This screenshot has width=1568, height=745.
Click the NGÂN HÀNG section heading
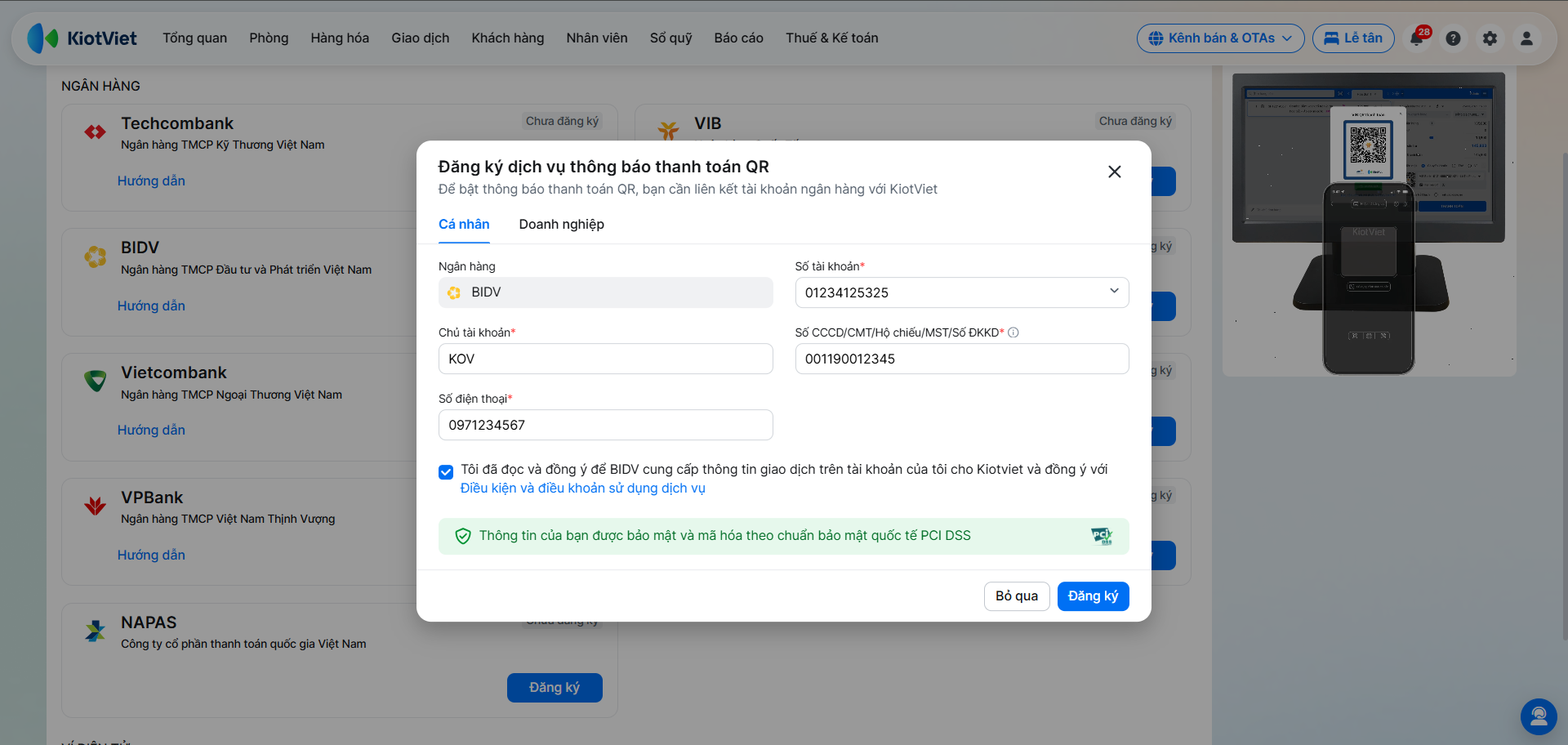pyautogui.click(x=101, y=86)
